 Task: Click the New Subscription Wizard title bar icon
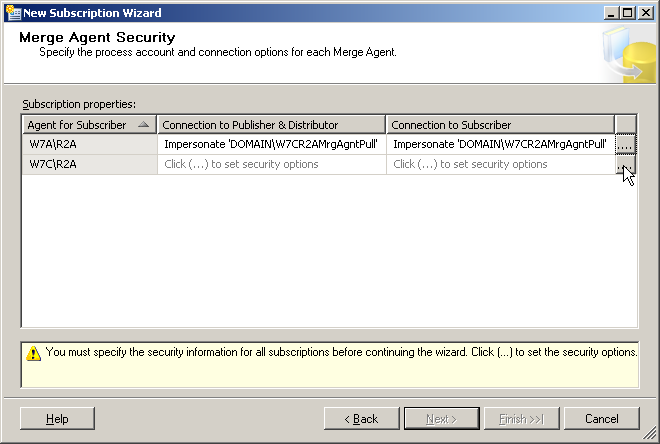tap(11, 13)
